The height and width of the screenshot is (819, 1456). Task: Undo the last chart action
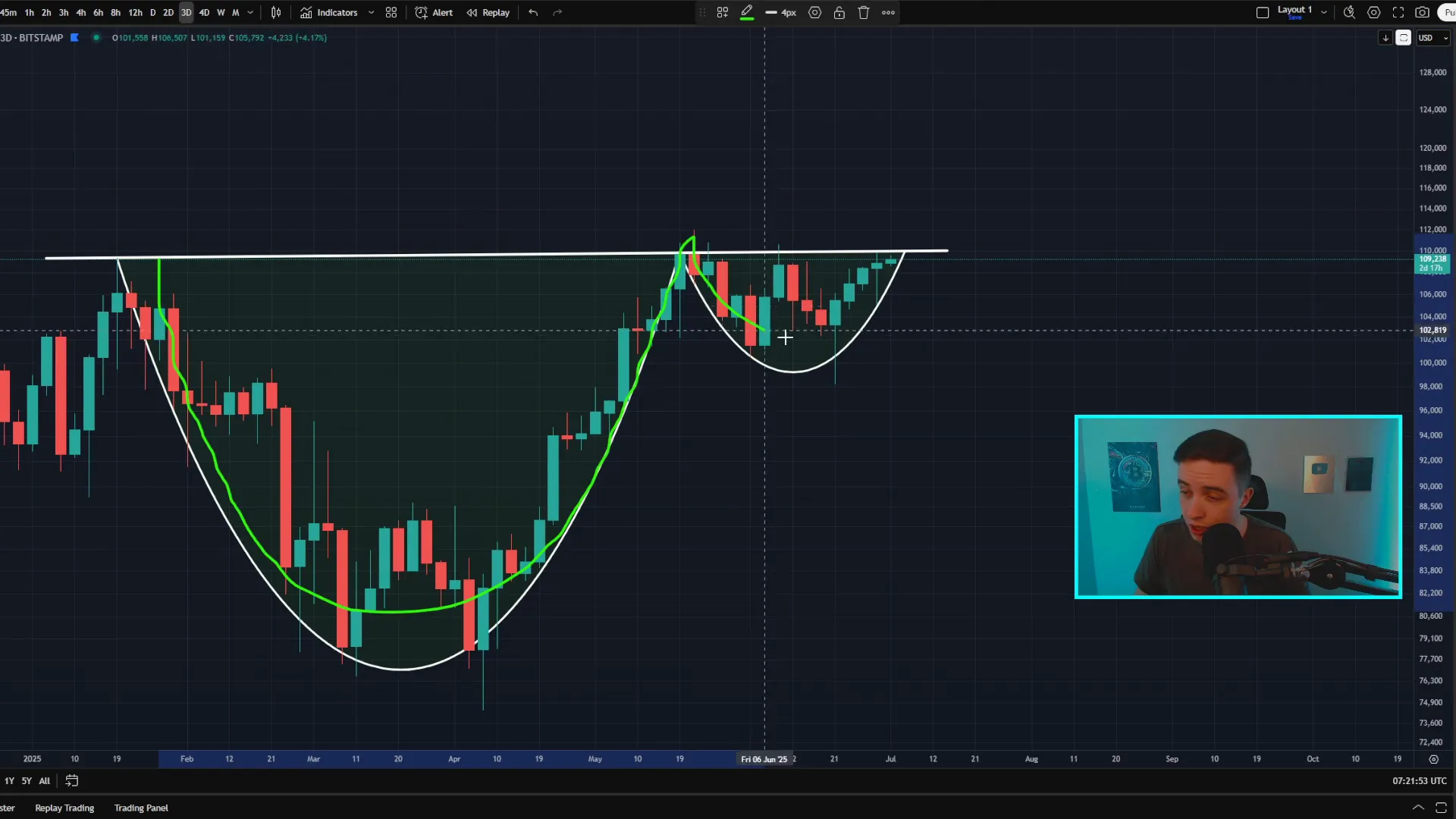[533, 13]
